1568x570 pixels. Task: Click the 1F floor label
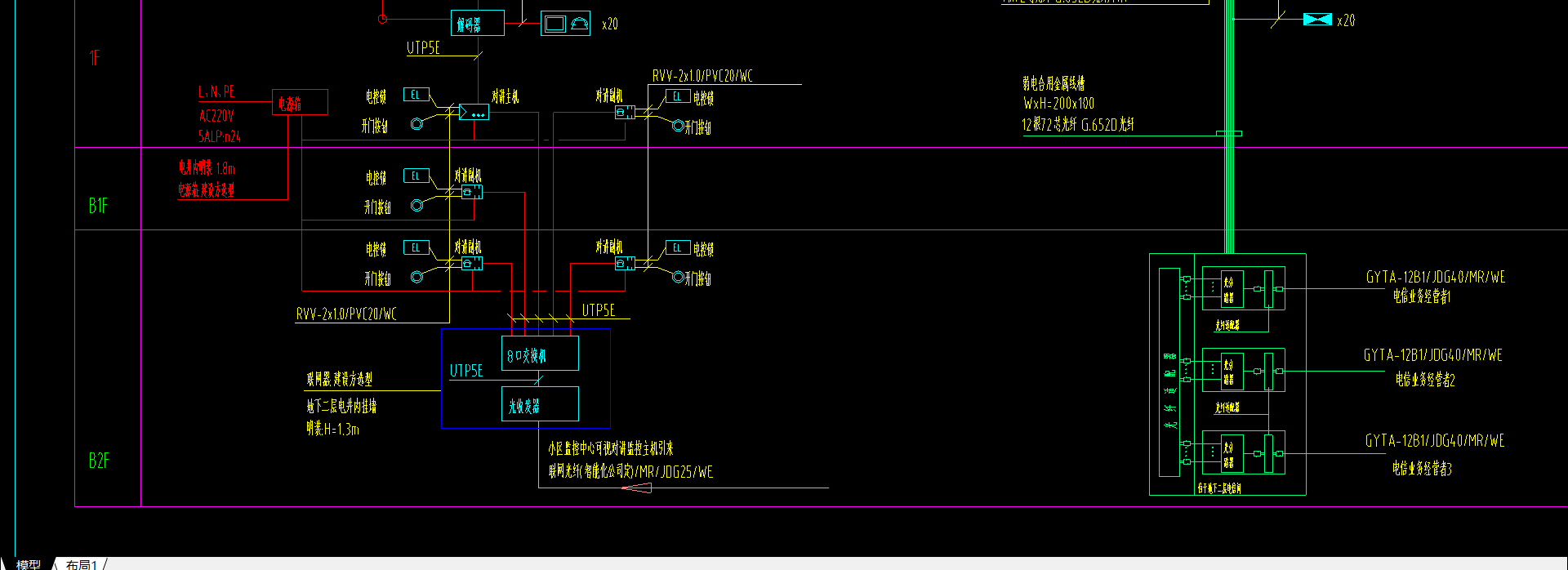(x=95, y=57)
